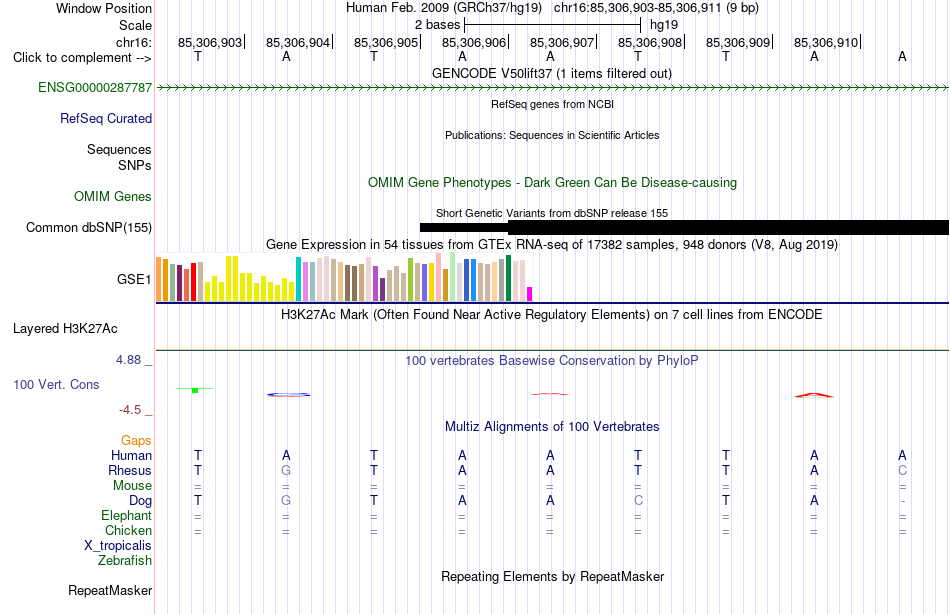Click the Sequences track label

click(x=119, y=149)
